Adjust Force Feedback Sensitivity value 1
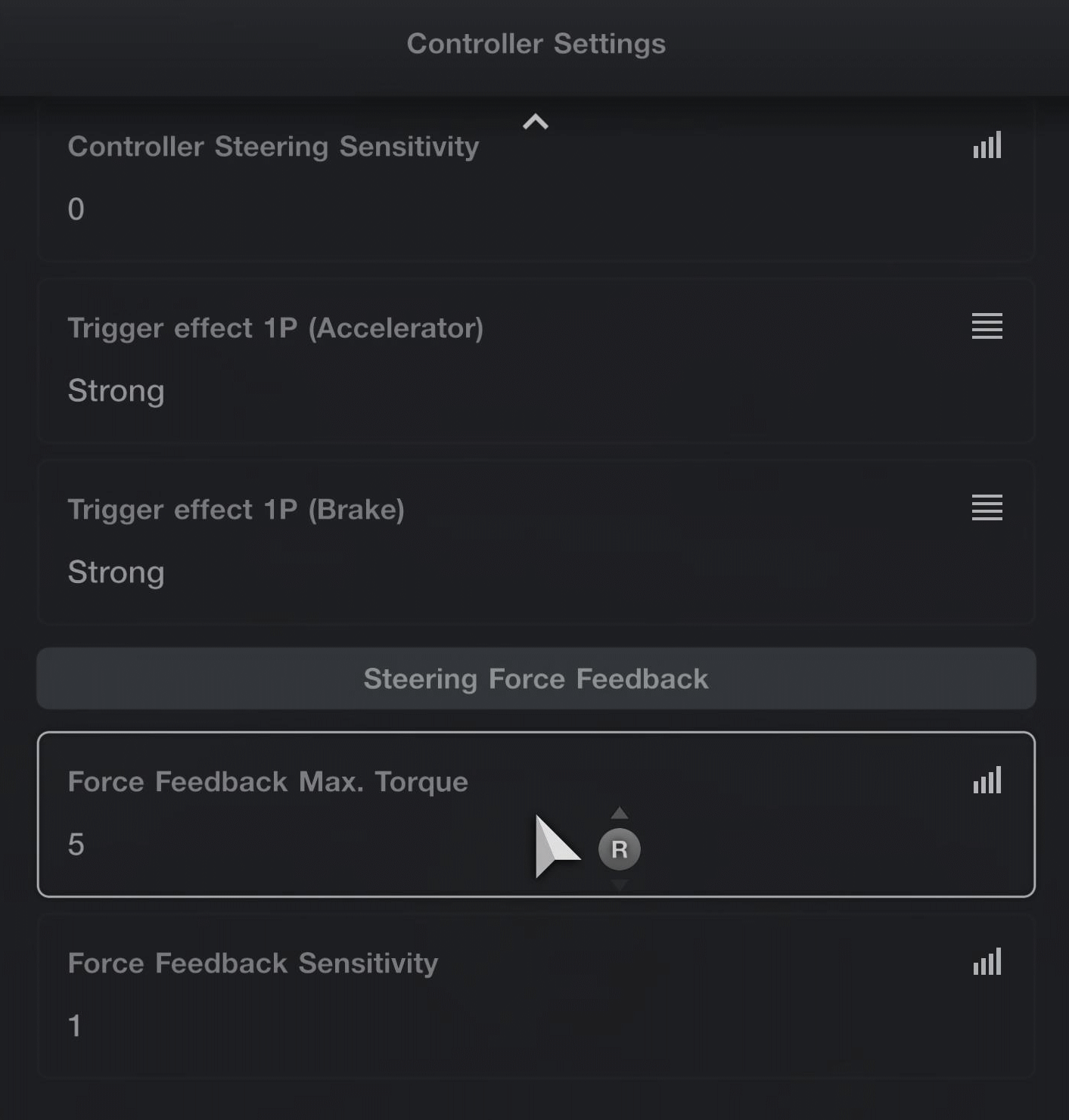1069x1120 pixels. click(x=75, y=1025)
